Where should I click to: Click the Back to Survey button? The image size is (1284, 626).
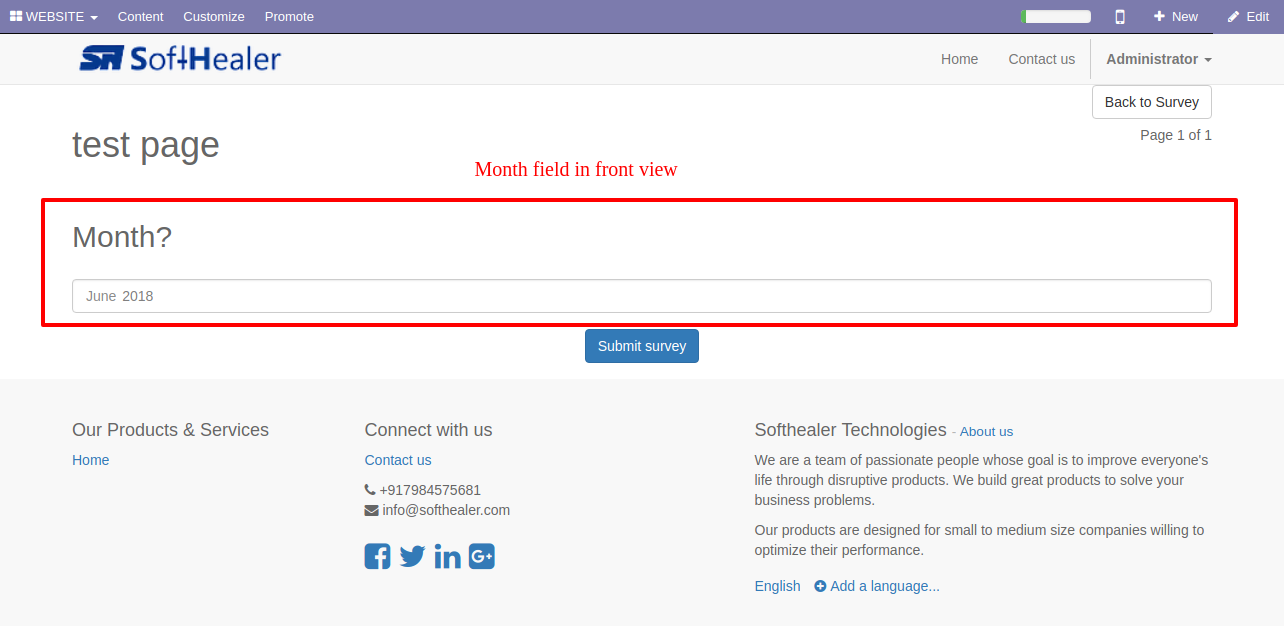coord(1151,102)
